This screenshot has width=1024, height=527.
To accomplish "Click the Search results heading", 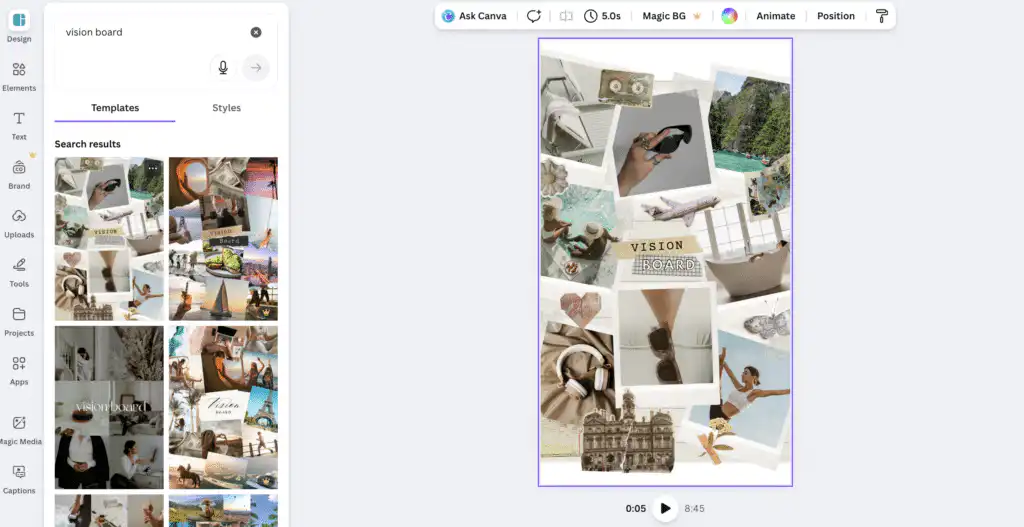I will click(x=88, y=144).
